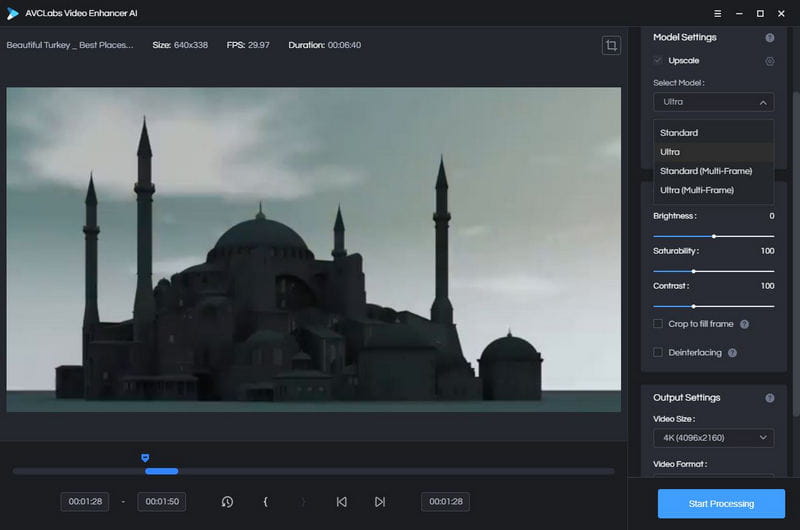This screenshot has height=530, width=800.
Task: Enable Crop to fill frame checkbox
Action: [658, 324]
